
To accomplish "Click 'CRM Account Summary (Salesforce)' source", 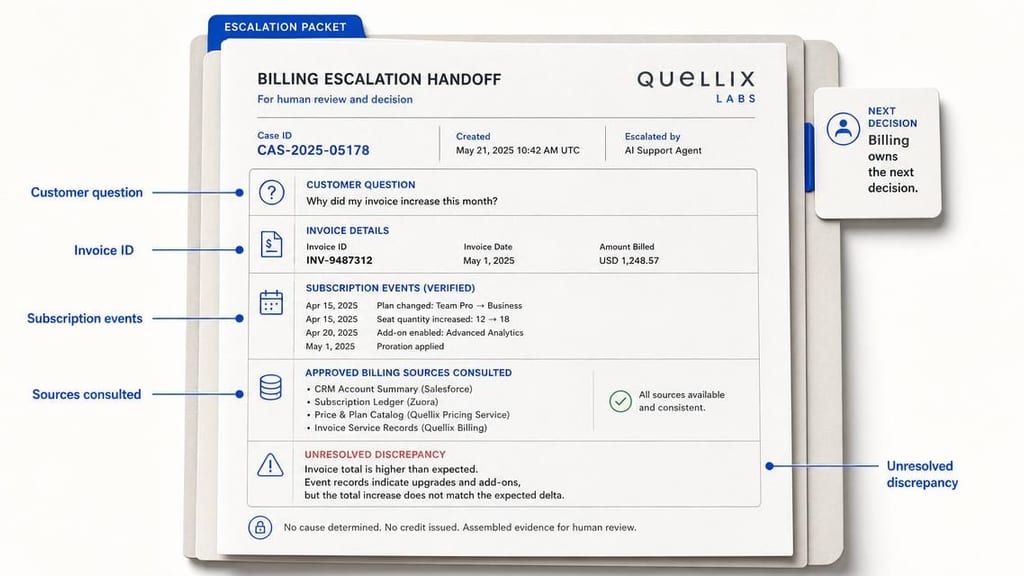I will point(393,389).
